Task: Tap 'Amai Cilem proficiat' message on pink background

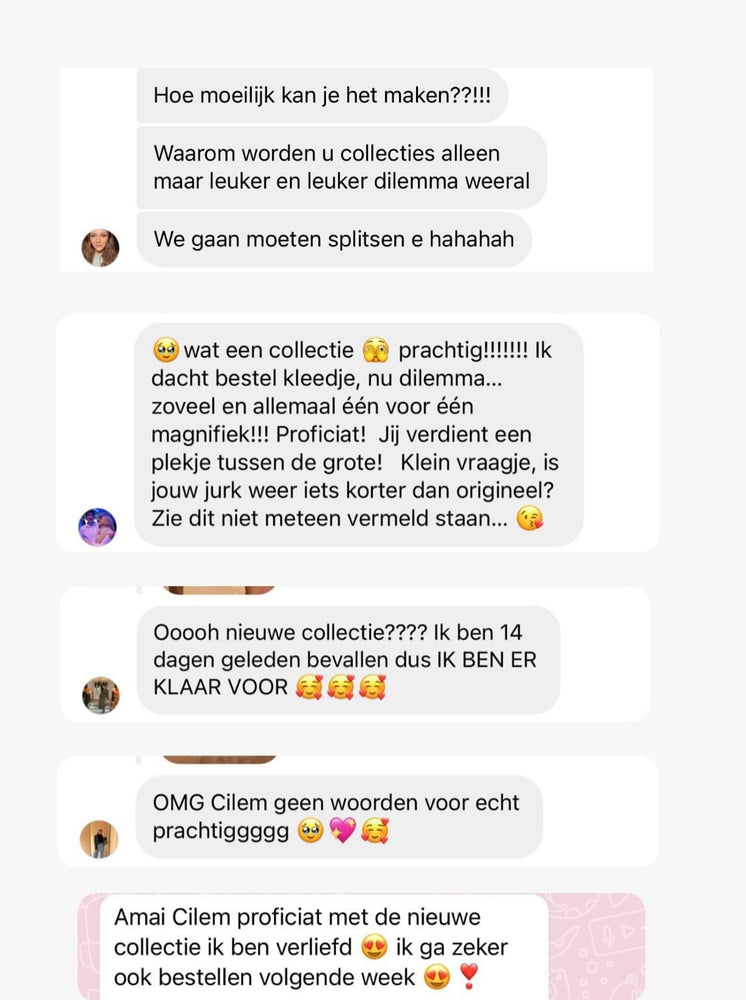Action: (324, 947)
